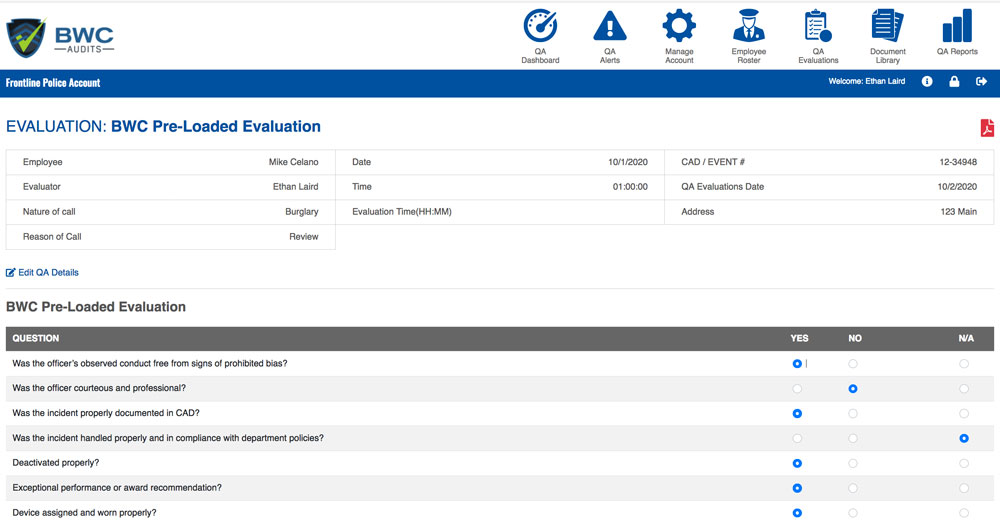The image size is (1000, 524).
Task: Click the N/A column header
Action: (966, 338)
